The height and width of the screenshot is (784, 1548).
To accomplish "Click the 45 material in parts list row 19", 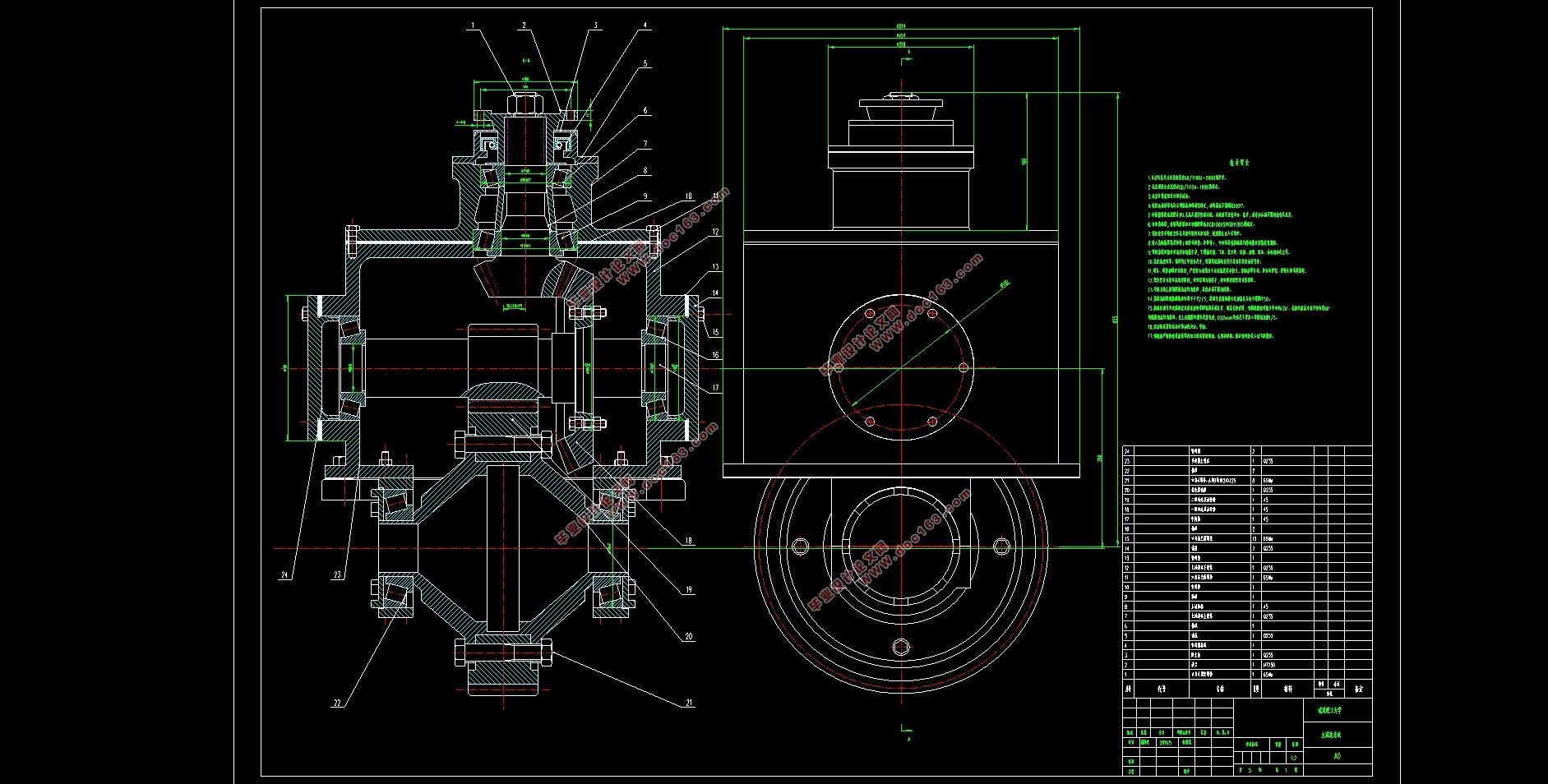I will 1266,500.
